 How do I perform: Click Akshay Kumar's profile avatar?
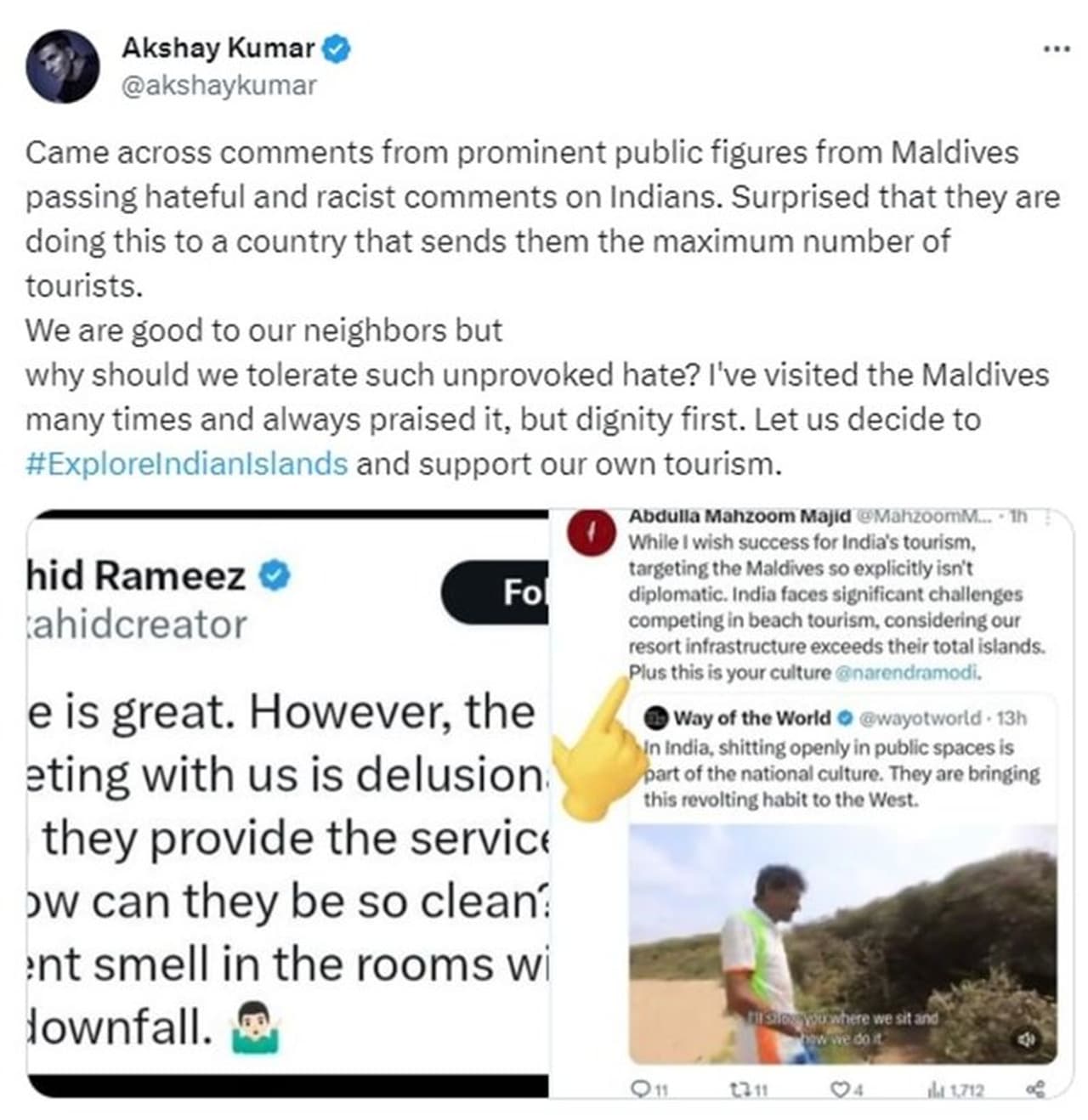63,66
